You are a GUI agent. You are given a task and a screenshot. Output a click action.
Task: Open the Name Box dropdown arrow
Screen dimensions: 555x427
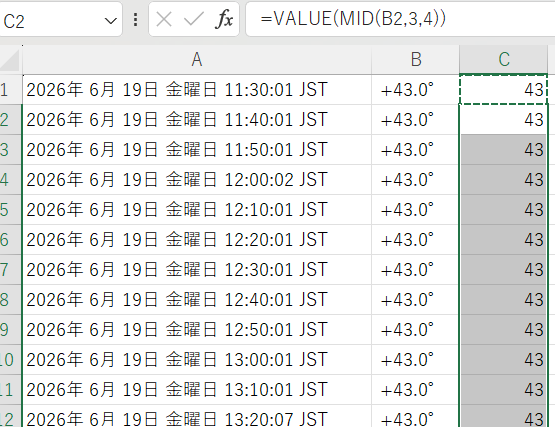click(x=111, y=21)
